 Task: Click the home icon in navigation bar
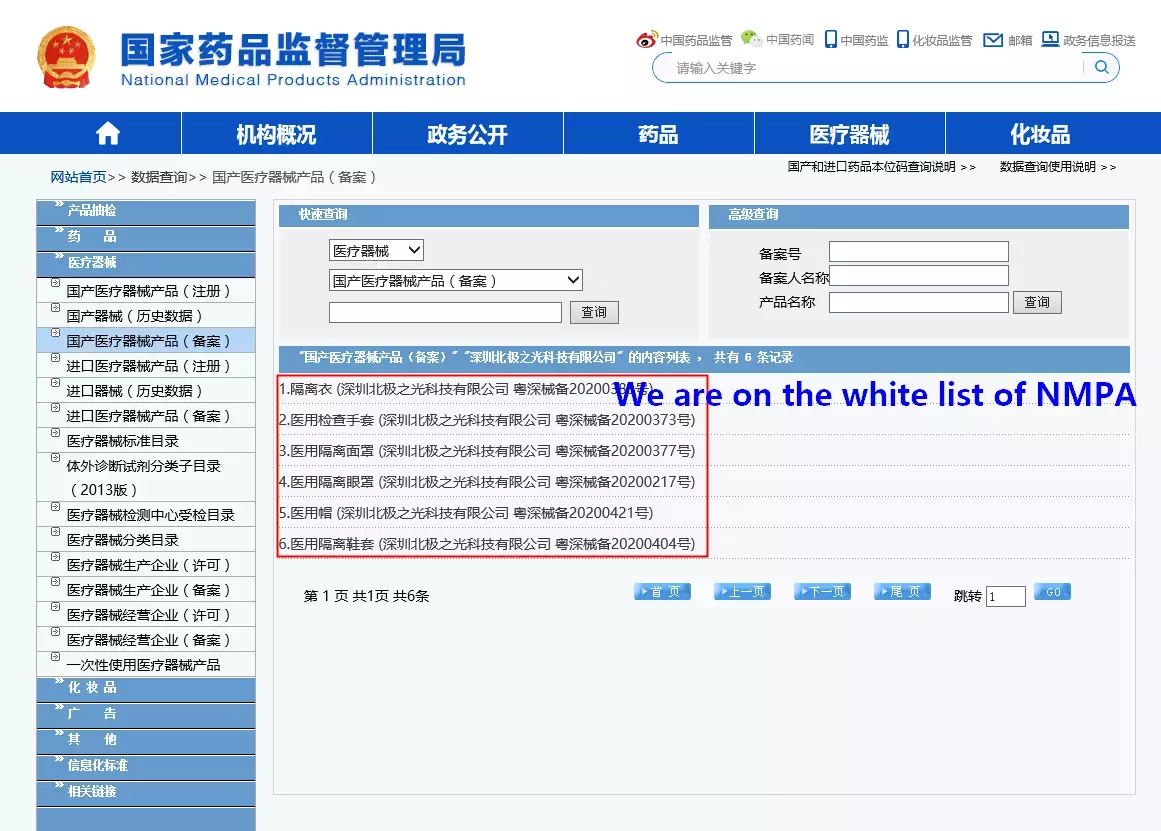(x=108, y=133)
